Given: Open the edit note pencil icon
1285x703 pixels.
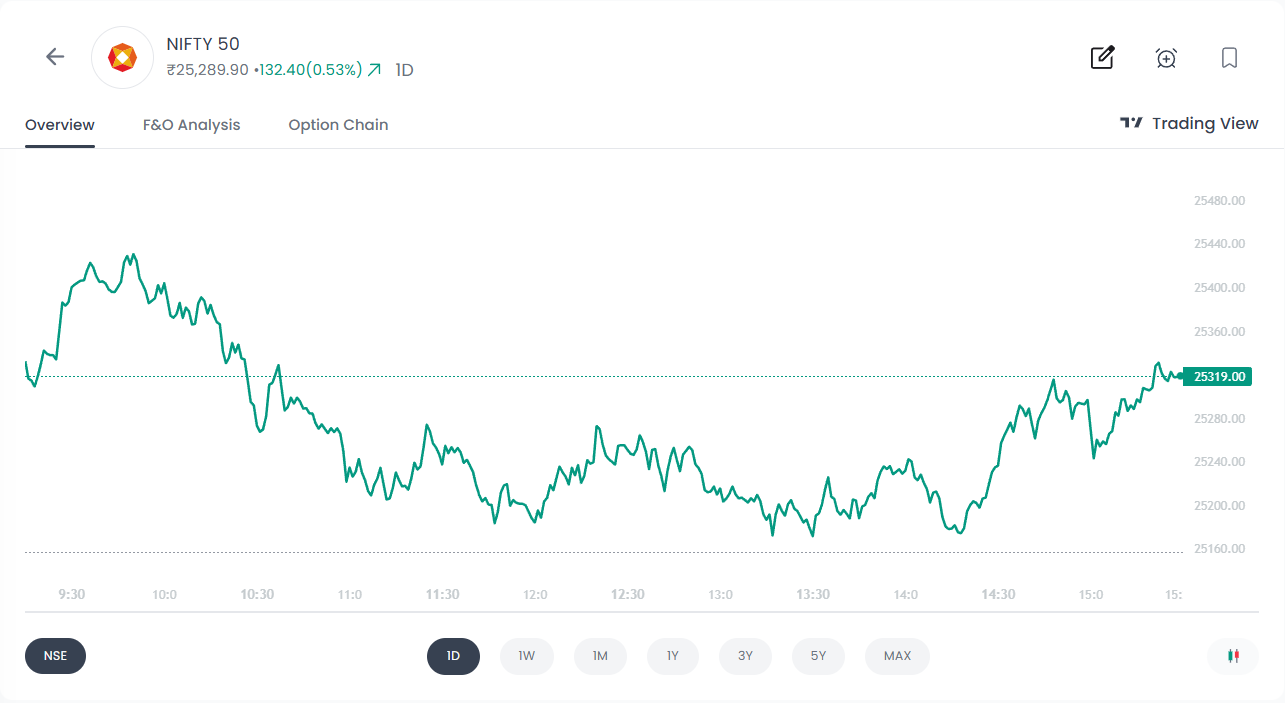Looking at the screenshot, I should (1102, 57).
